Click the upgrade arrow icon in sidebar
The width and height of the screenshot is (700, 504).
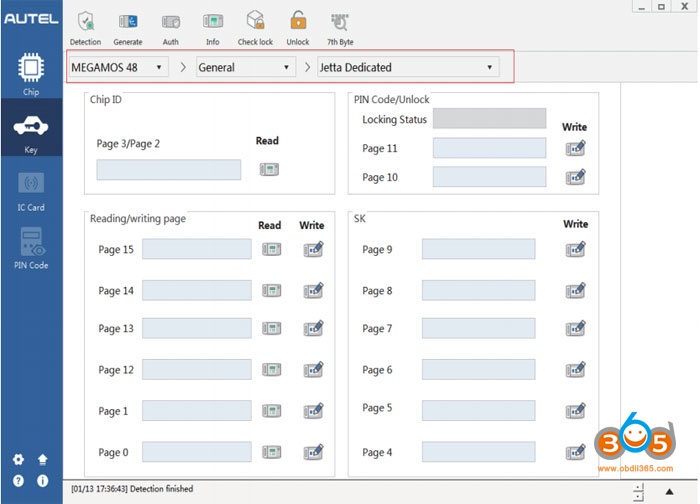pos(42,459)
